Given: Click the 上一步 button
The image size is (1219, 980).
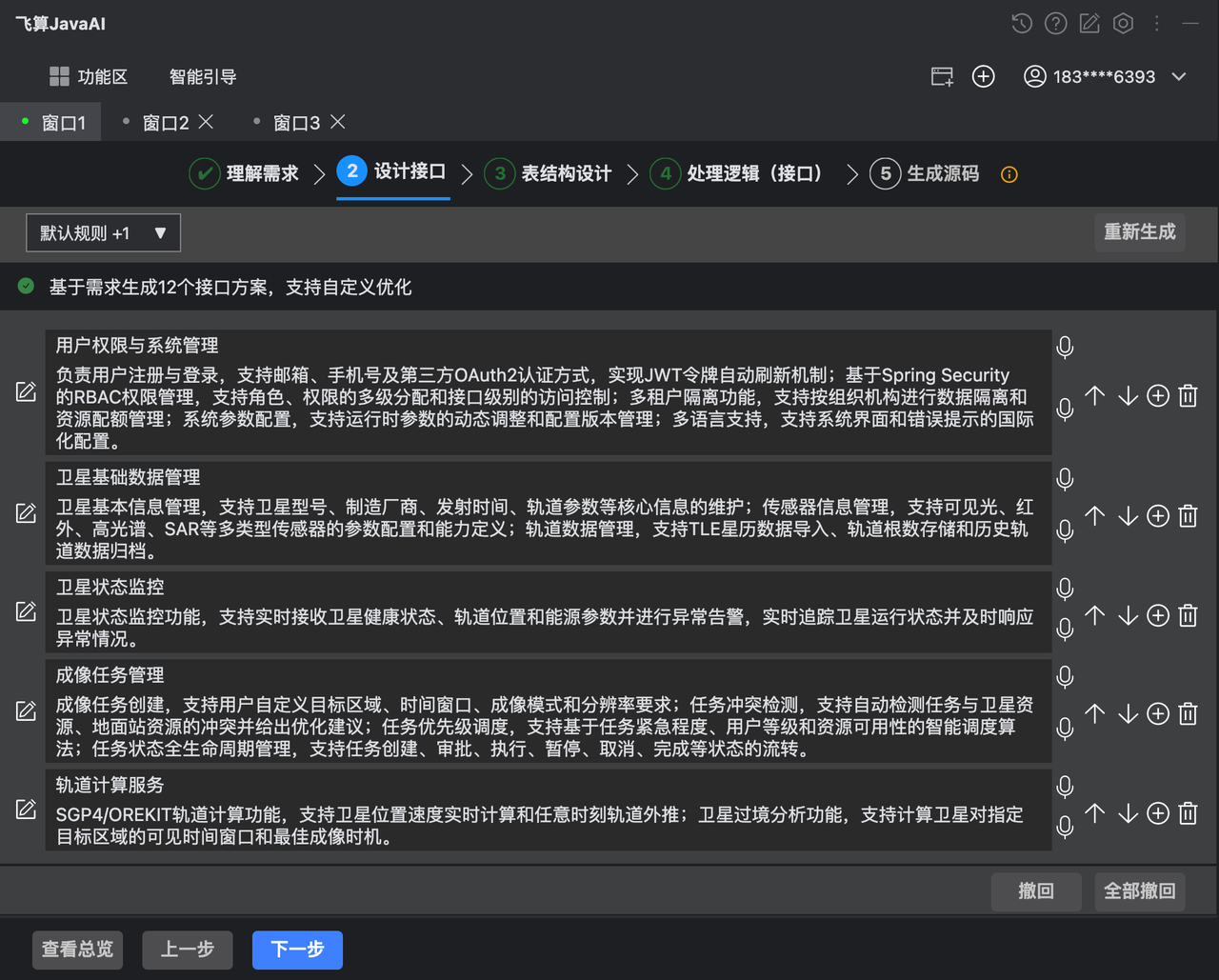Looking at the screenshot, I should click(x=188, y=950).
